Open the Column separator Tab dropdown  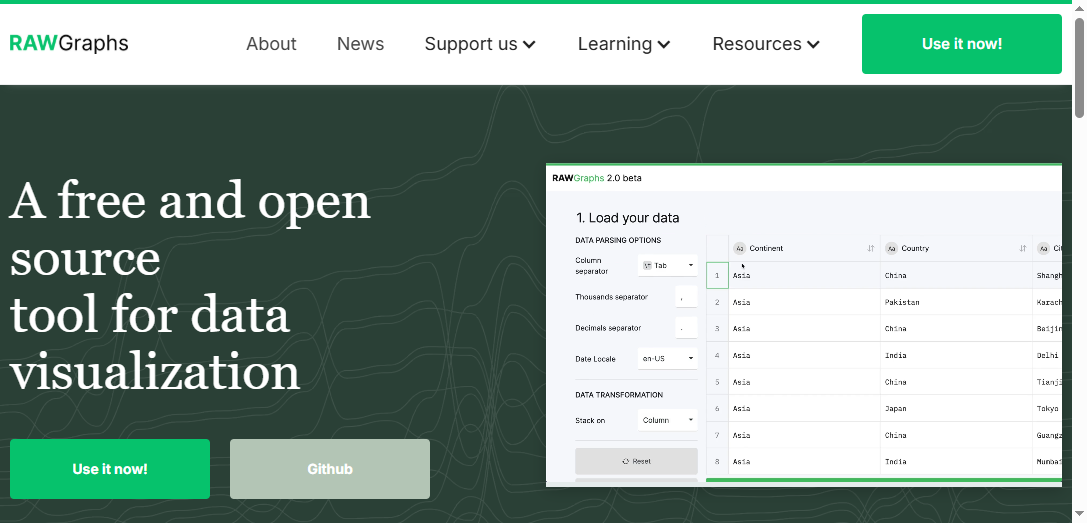[x=668, y=266]
